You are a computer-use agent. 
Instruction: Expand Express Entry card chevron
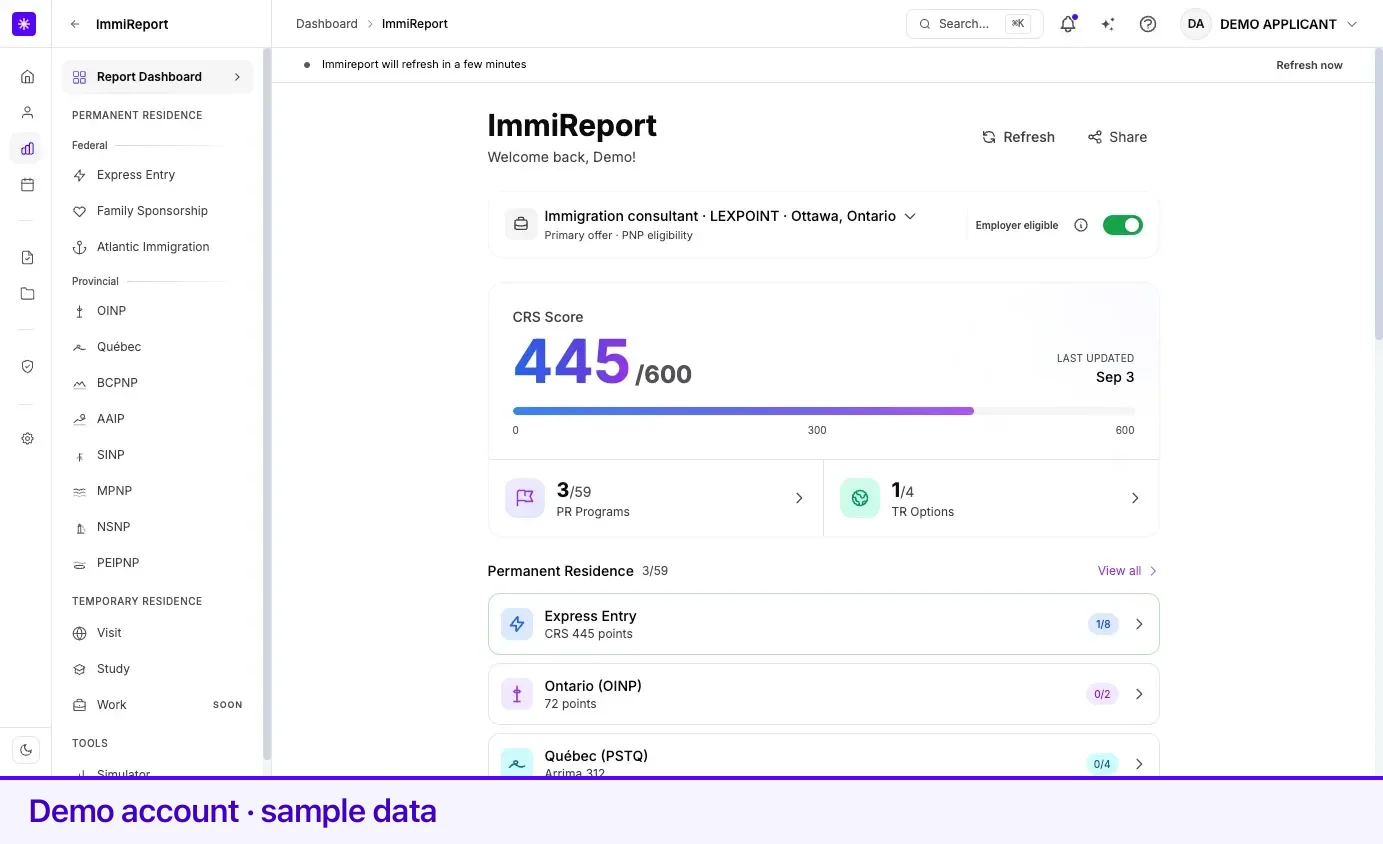pyautogui.click(x=1139, y=624)
